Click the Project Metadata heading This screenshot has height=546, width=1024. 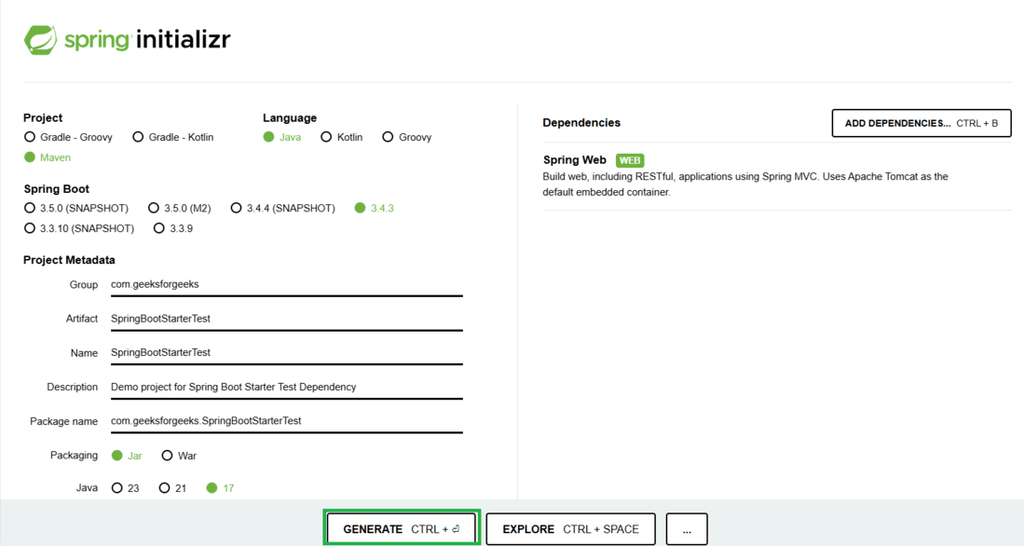point(69,260)
